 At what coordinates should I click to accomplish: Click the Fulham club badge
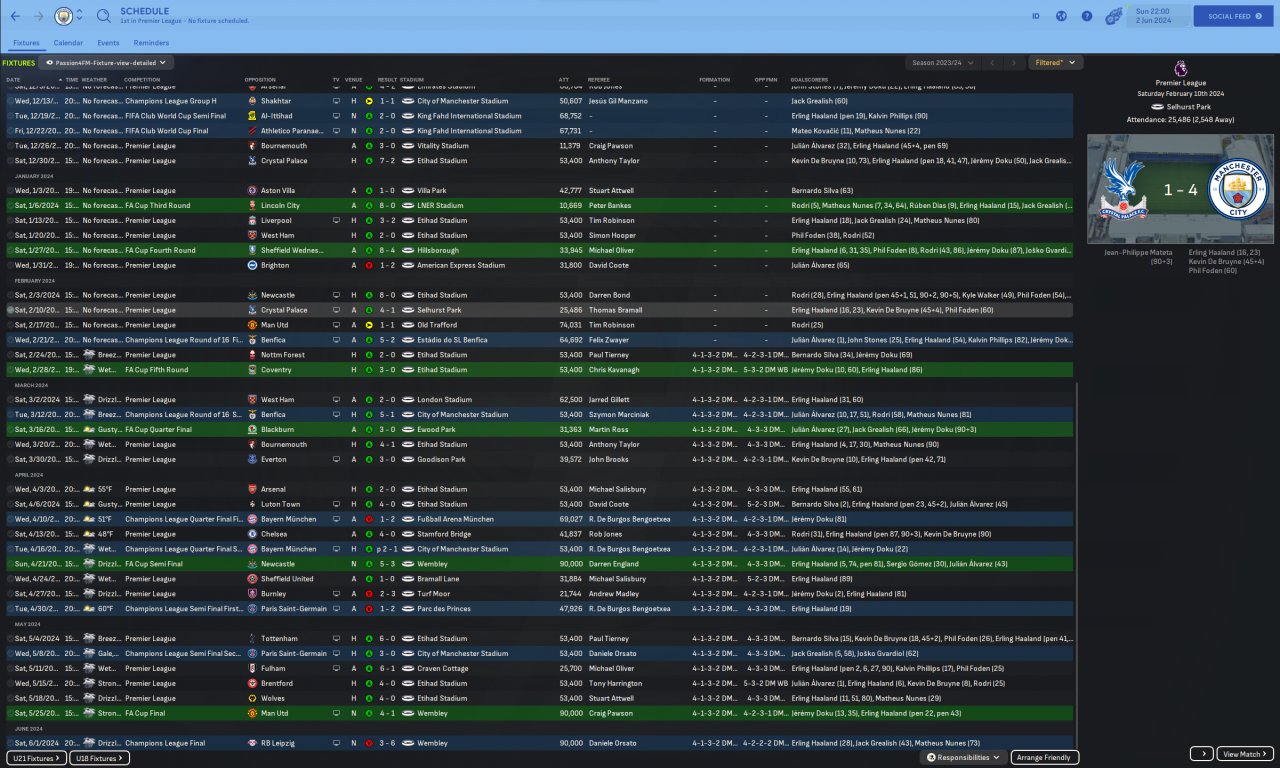[252, 668]
